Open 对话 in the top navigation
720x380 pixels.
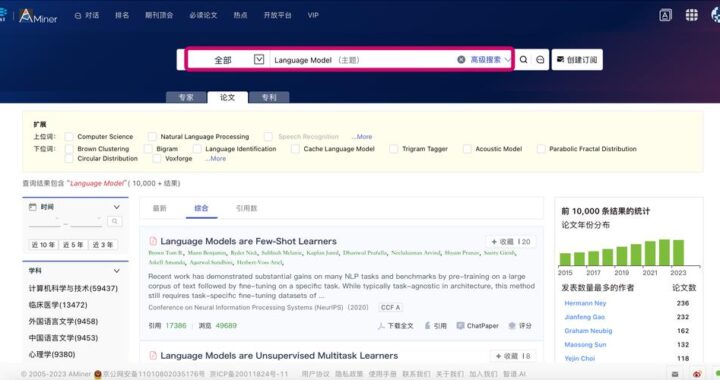click(87, 15)
